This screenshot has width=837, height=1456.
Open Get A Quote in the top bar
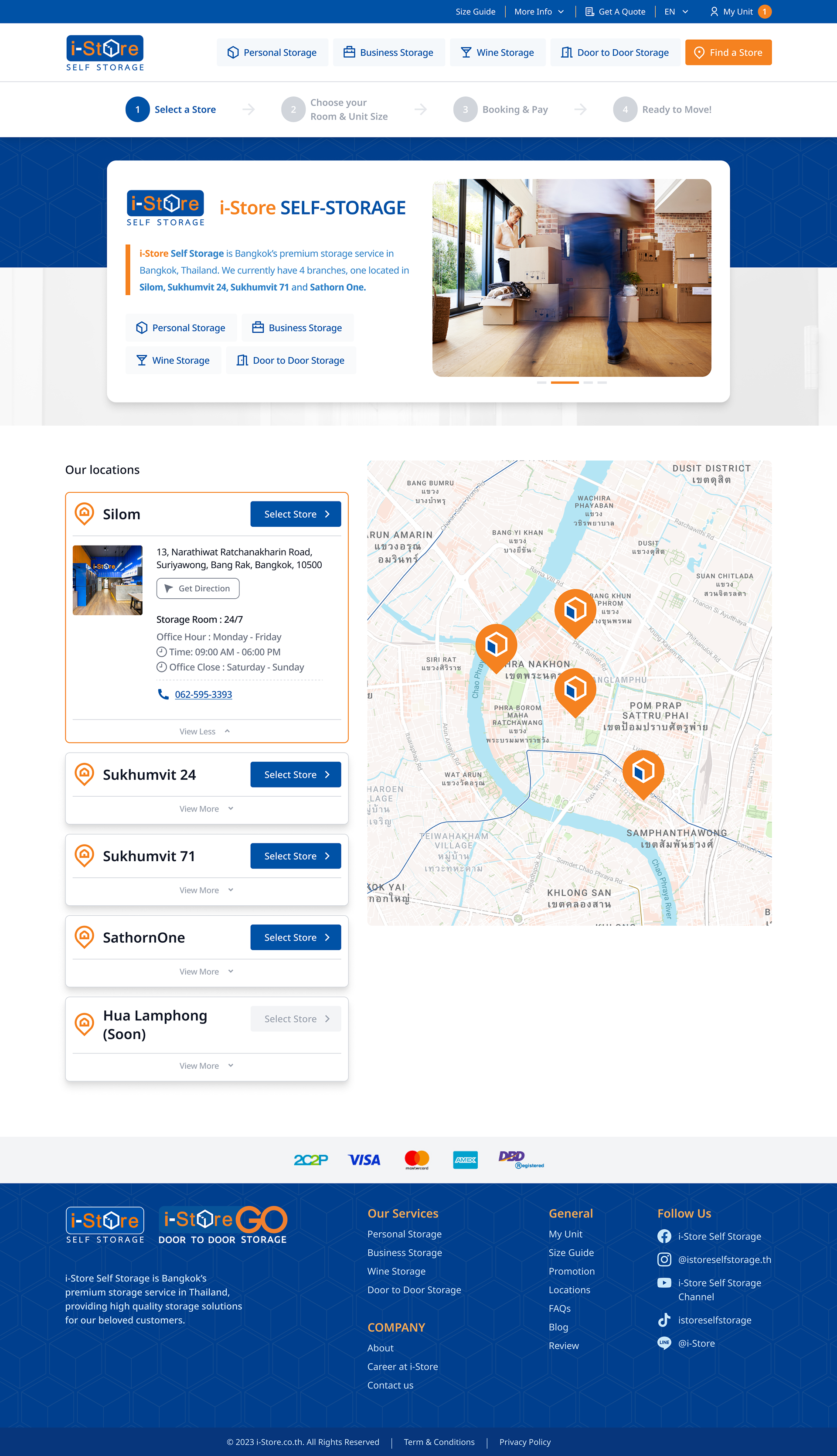pos(615,11)
